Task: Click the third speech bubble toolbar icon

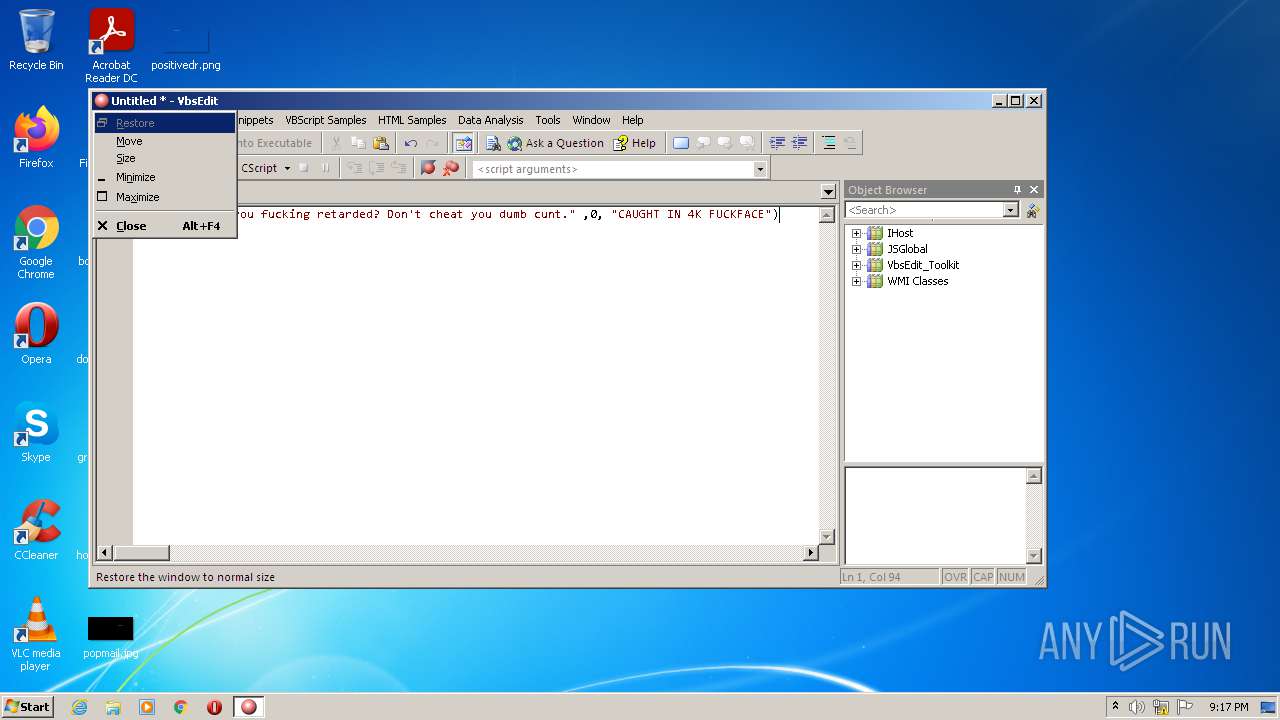Action: pos(747,143)
